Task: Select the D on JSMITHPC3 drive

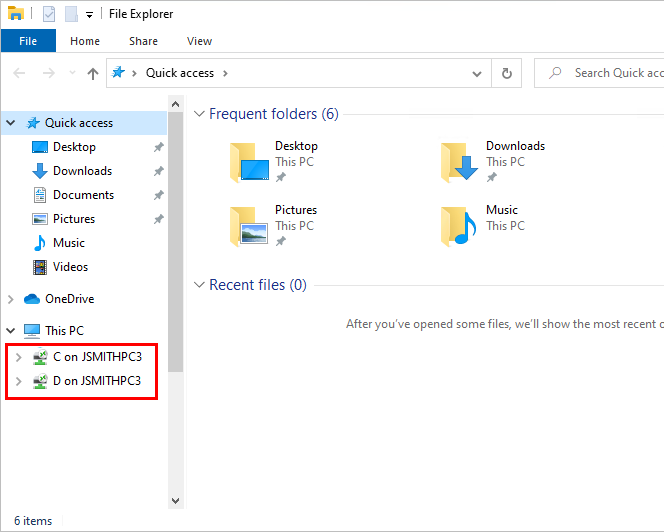Action: (97, 381)
